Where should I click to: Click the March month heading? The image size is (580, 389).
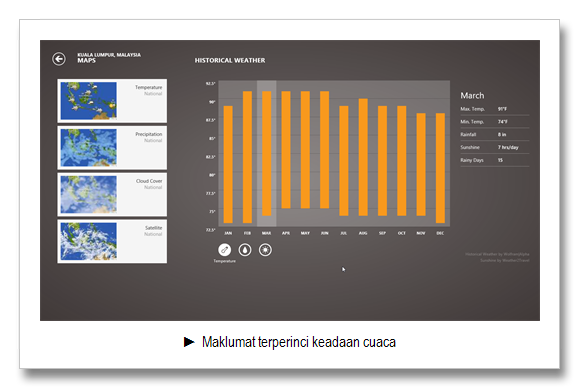472,95
